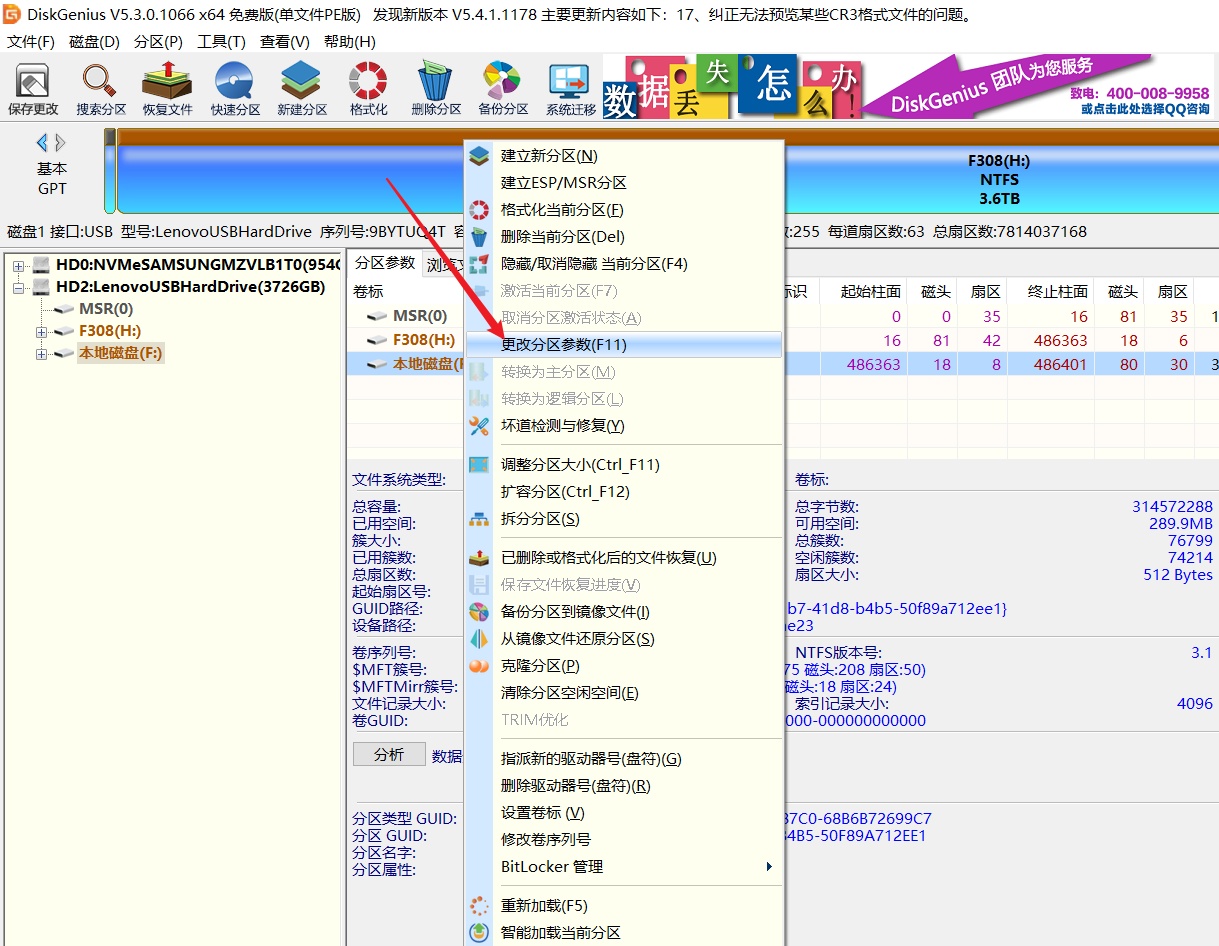Viewport: 1219px width, 946px height.
Task: Select F308(H:) partition in the disk tree
Action: [110, 331]
